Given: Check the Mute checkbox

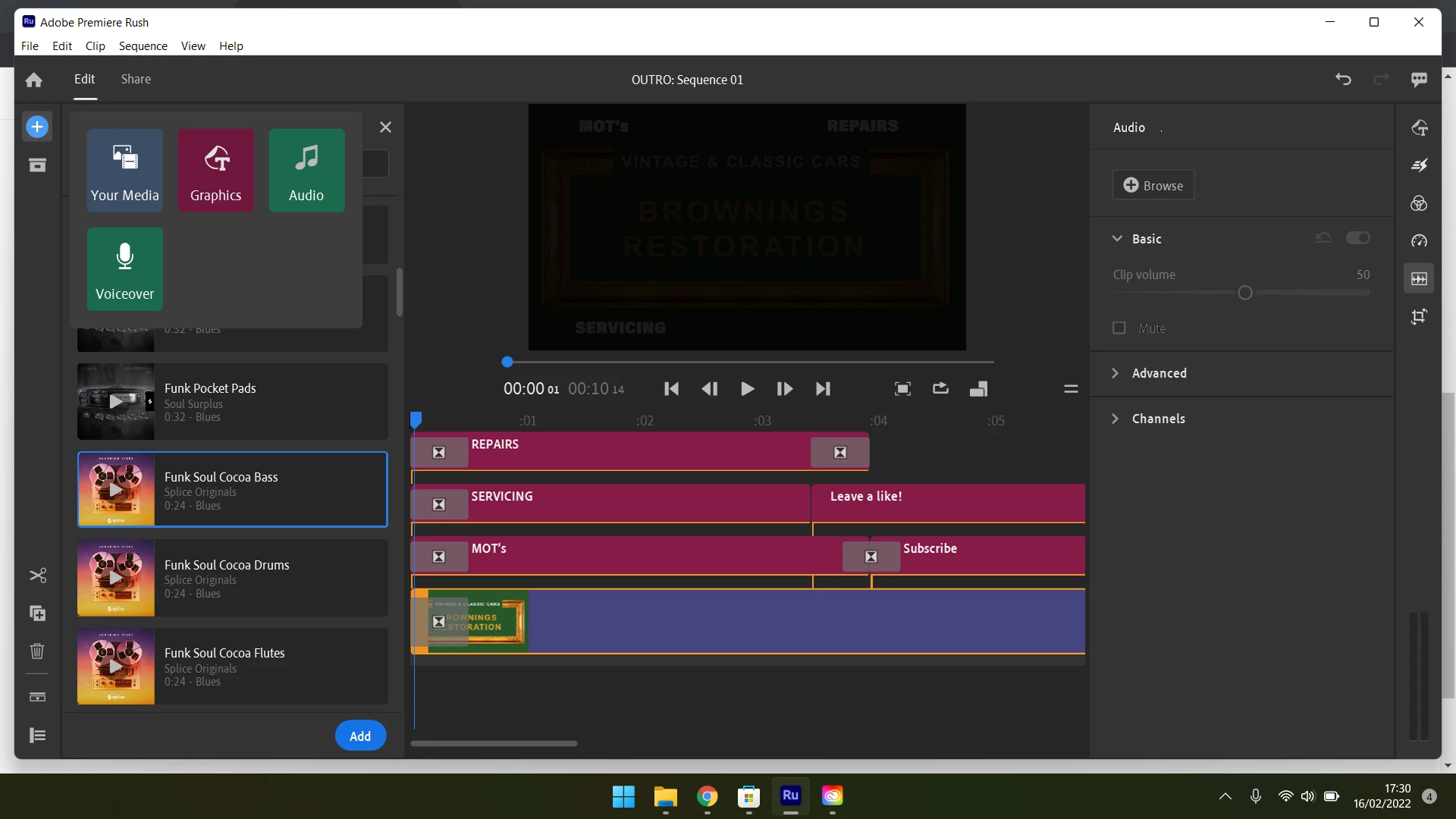Looking at the screenshot, I should point(1119,328).
